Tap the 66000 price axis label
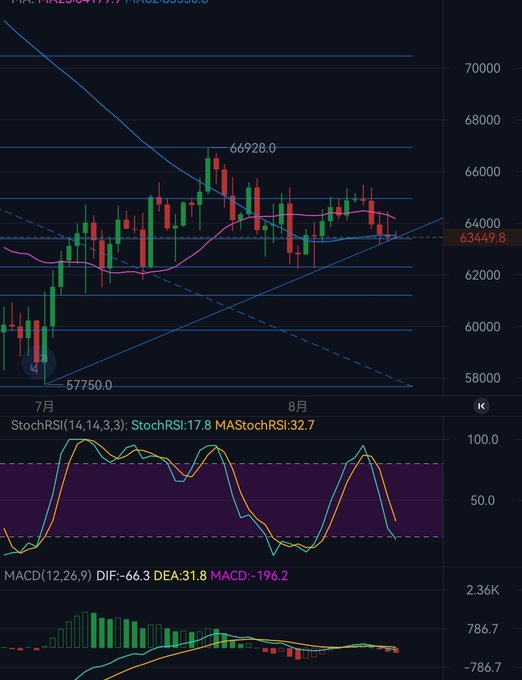 pyautogui.click(x=482, y=172)
